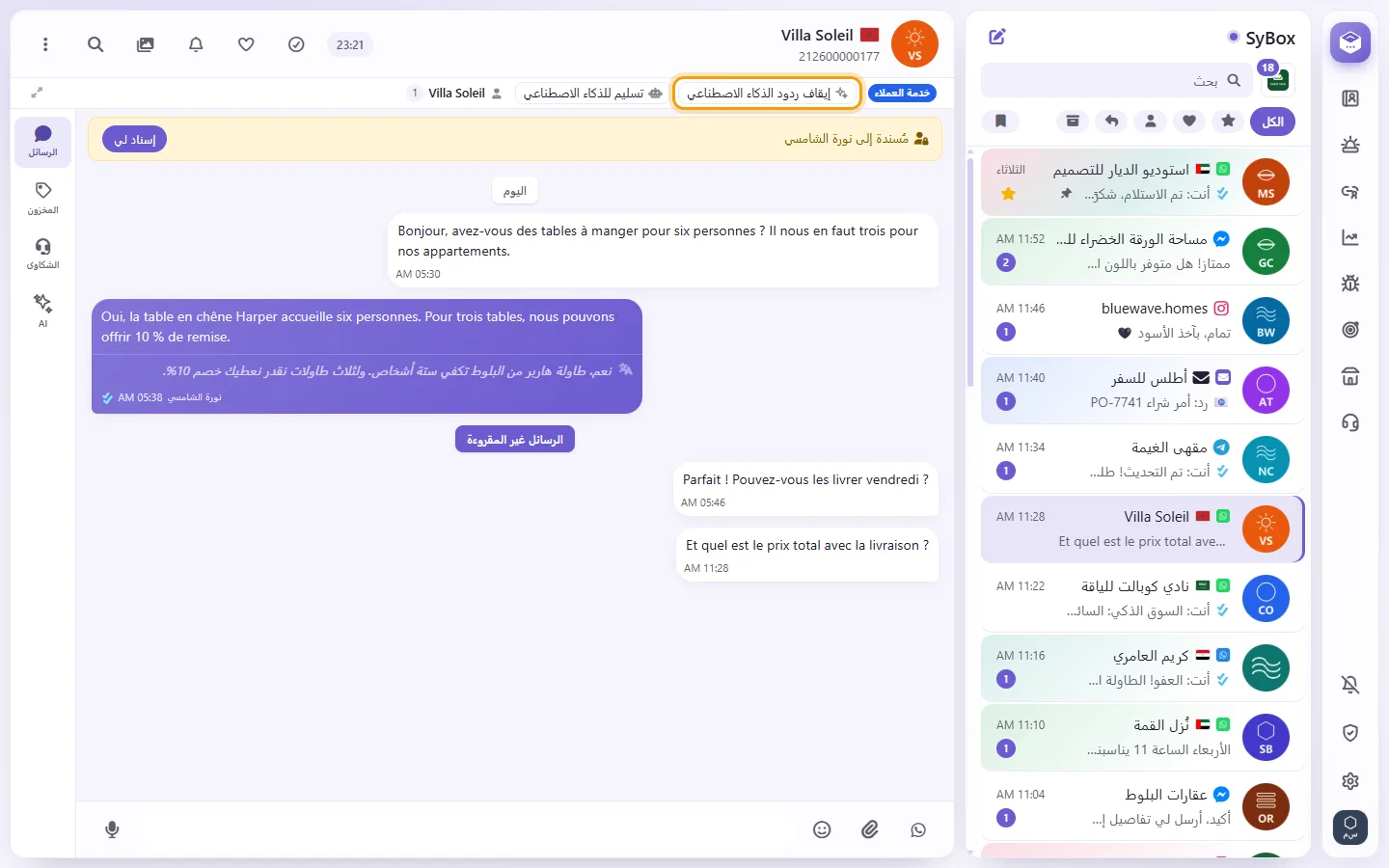The height and width of the screenshot is (868, 1389).
Task: Open the support headset in the sidebar
Action: [x=1350, y=422]
